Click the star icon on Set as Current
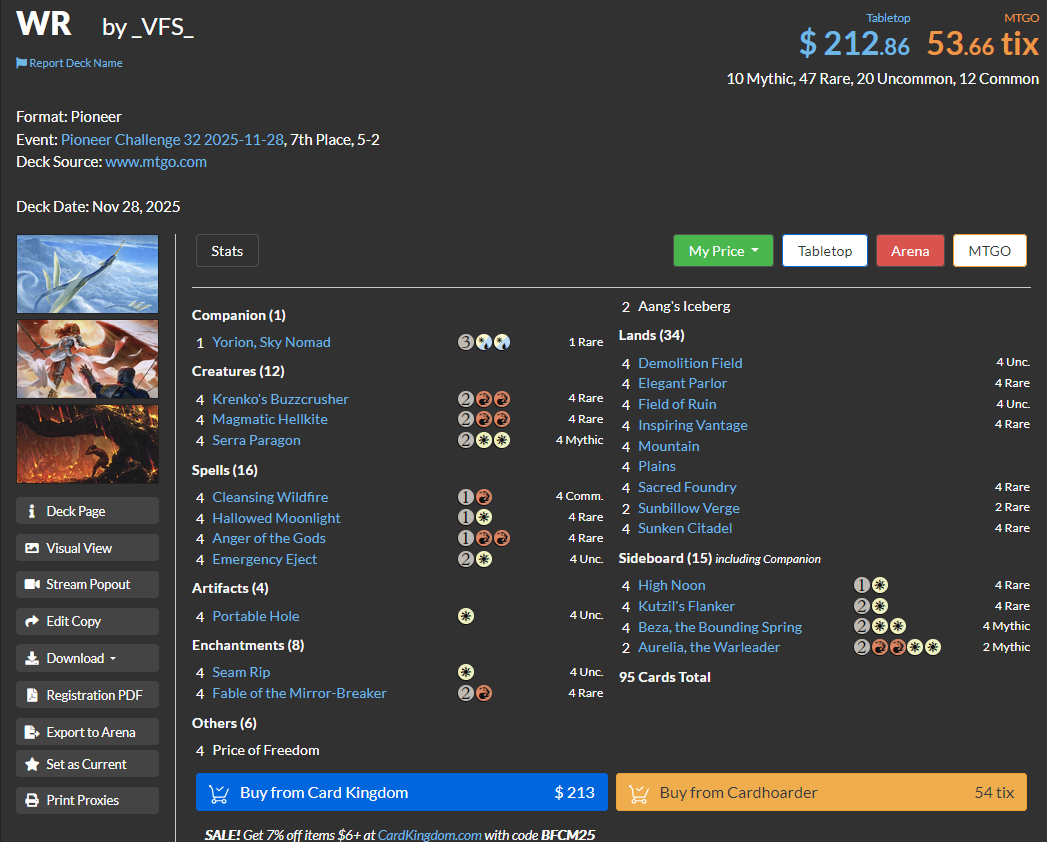The image size is (1047, 842). coord(31,764)
